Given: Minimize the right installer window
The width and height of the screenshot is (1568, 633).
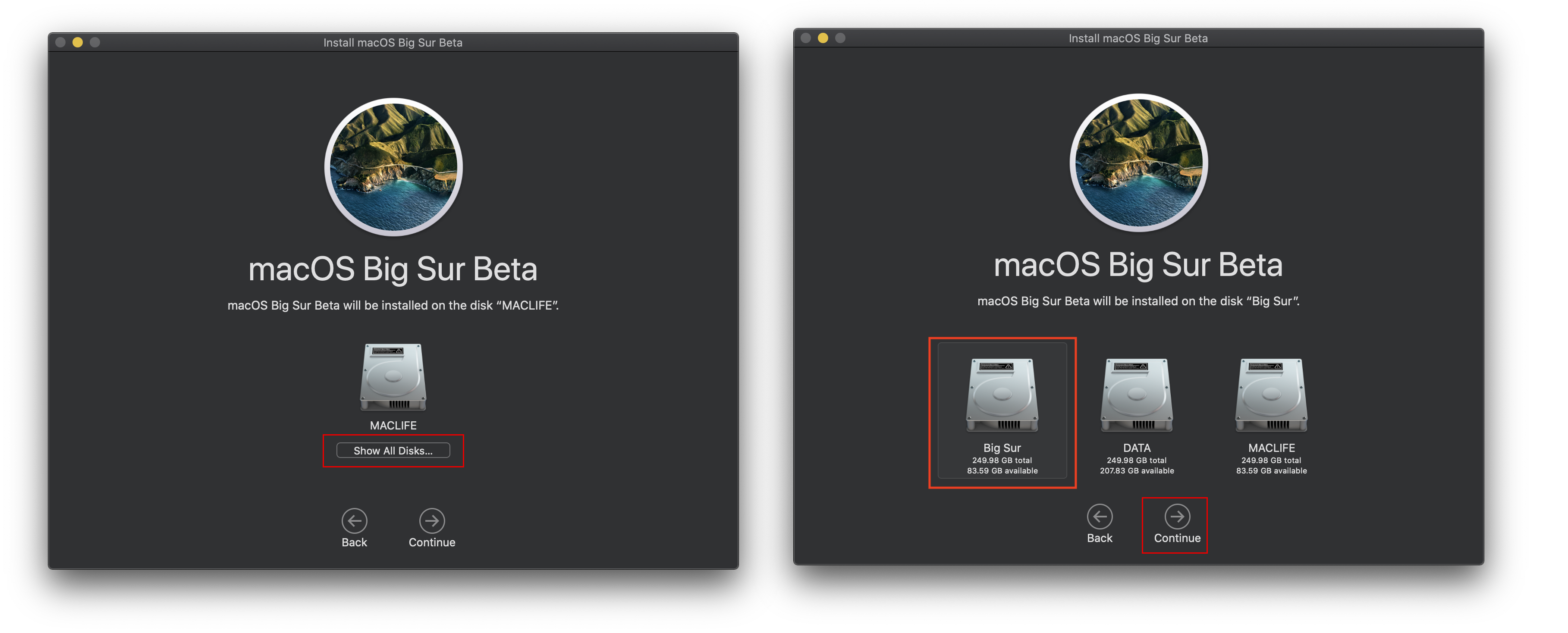Looking at the screenshot, I should (x=822, y=38).
